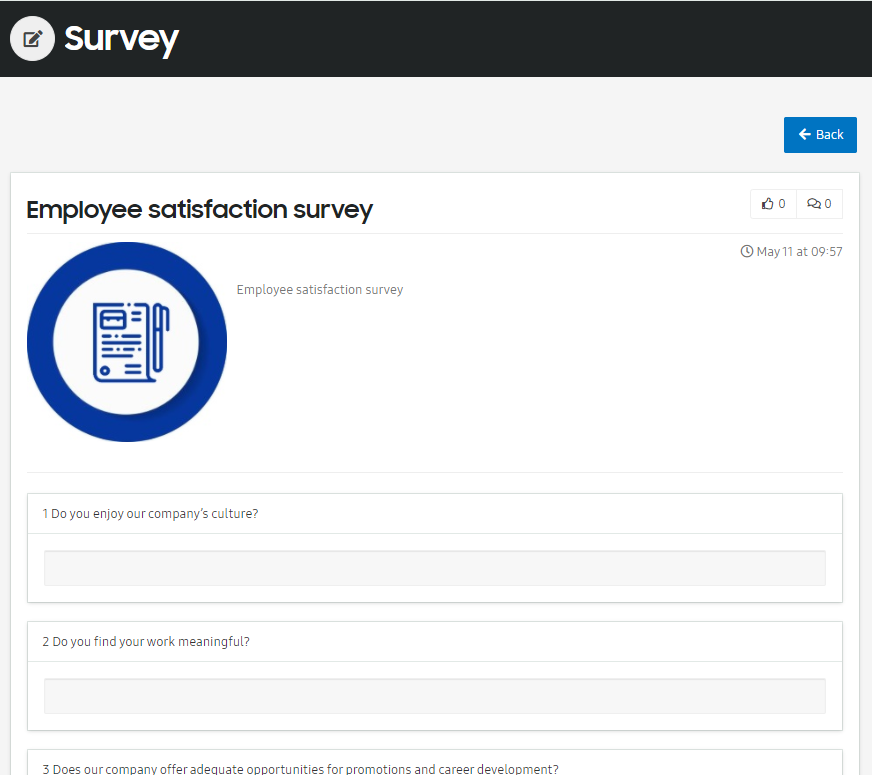
Task: Open comments via speech bubble icon
Action: point(814,203)
